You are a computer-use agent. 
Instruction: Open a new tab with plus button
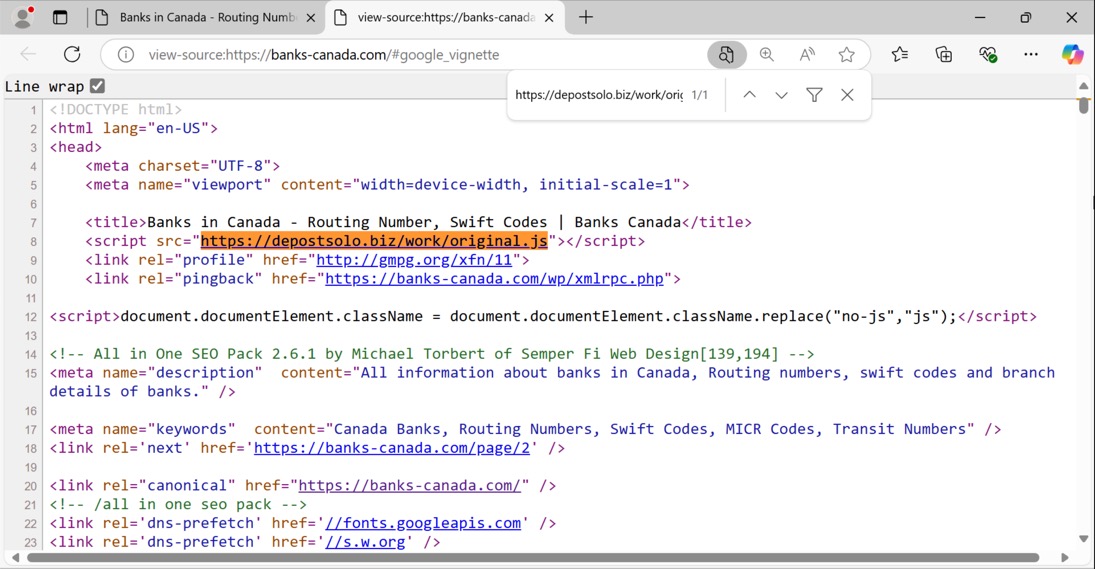pos(586,17)
